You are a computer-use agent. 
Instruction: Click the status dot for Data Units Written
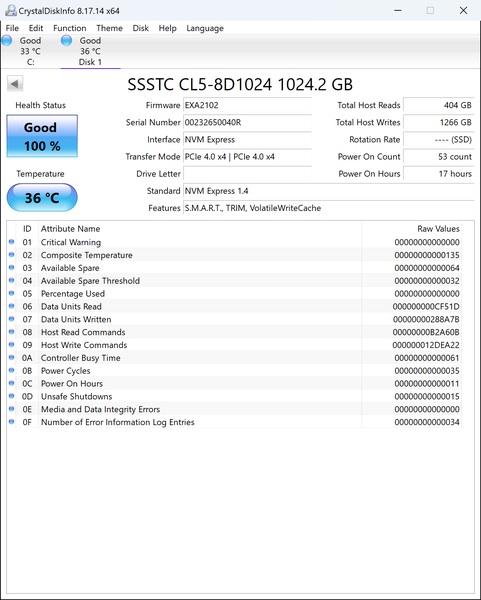click(11, 319)
